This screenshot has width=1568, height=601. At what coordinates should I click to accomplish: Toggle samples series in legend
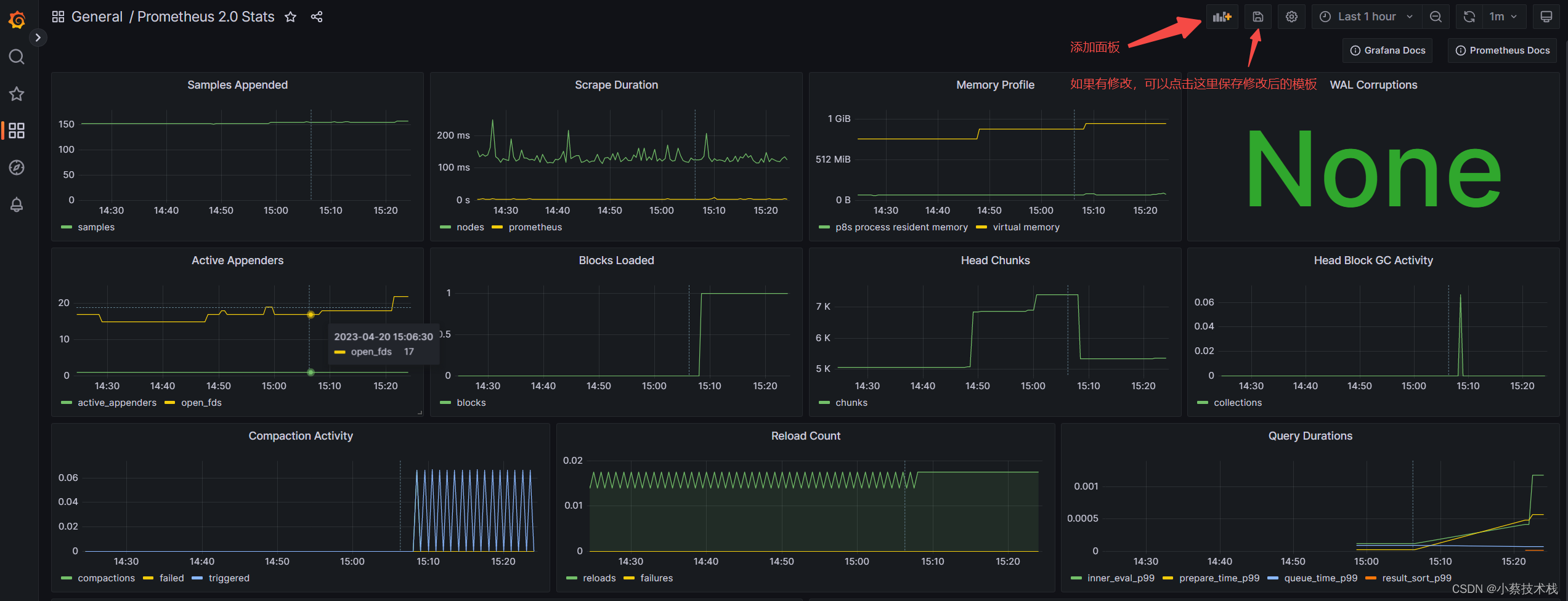coord(96,227)
